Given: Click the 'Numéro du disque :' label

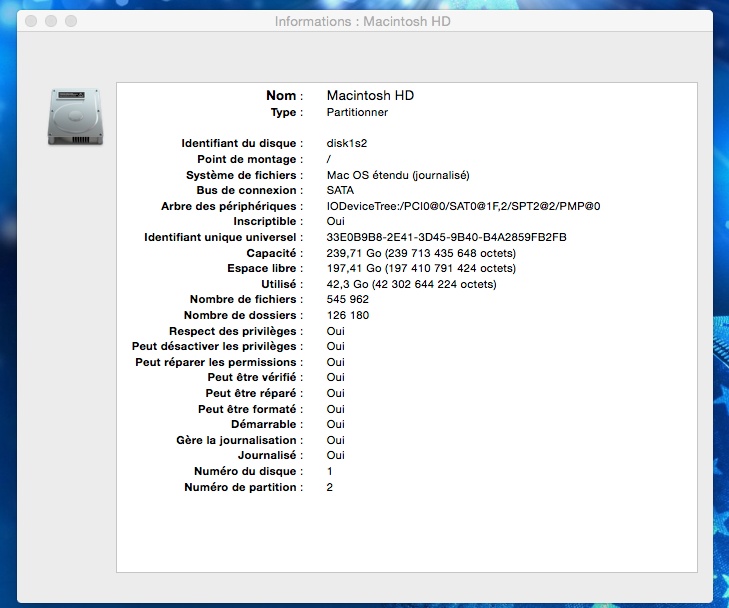Looking at the screenshot, I should 249,471.
